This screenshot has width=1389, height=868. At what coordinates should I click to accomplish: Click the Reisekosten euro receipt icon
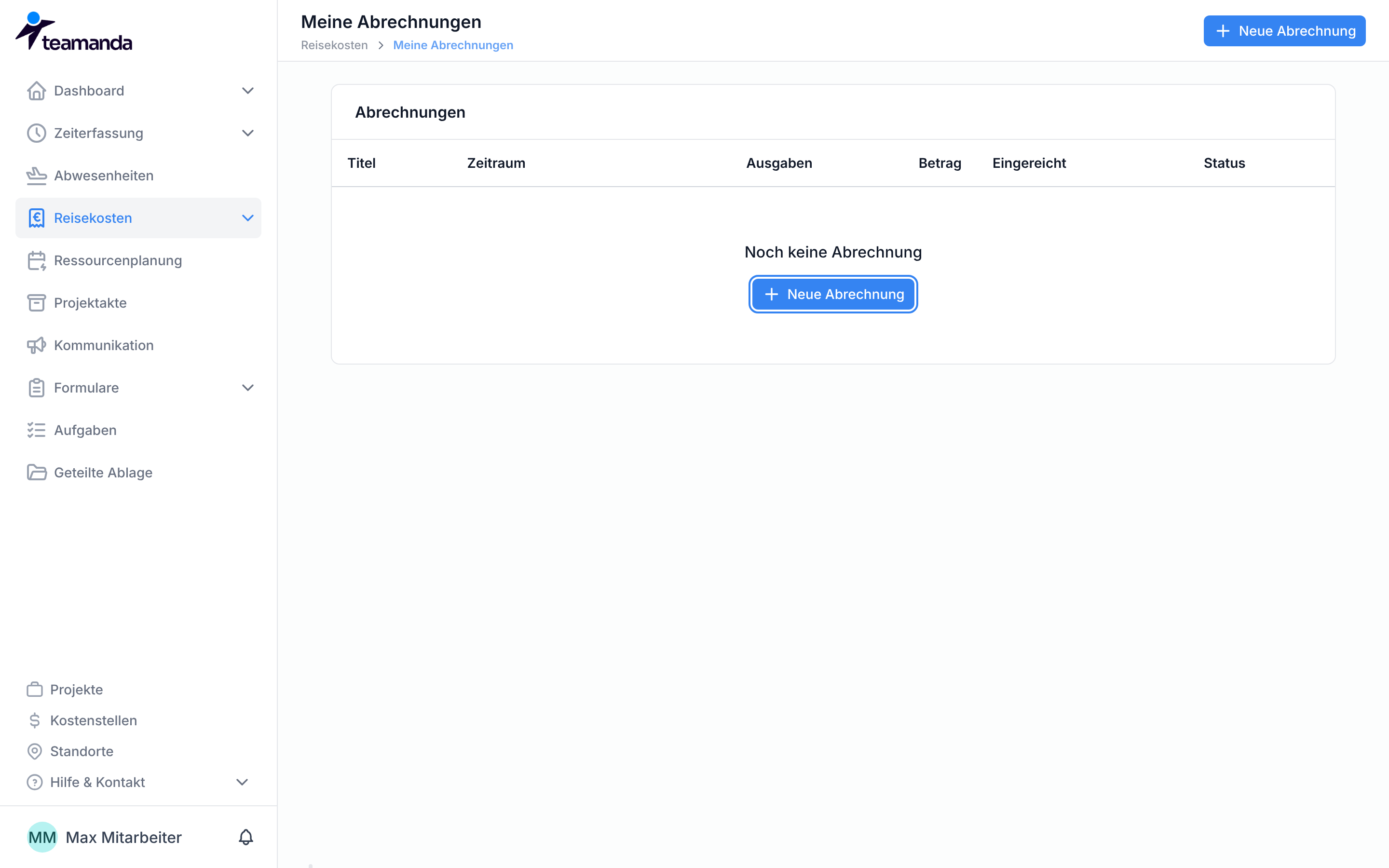pyautogui.click(x=36, y=218)
